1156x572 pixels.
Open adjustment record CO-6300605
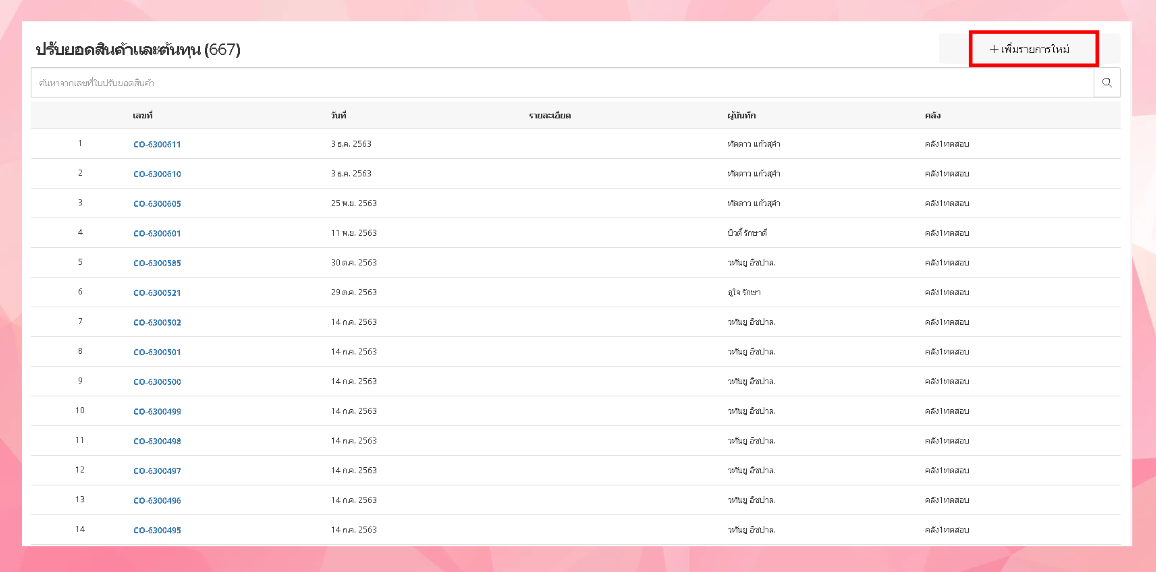click(157, 204)
